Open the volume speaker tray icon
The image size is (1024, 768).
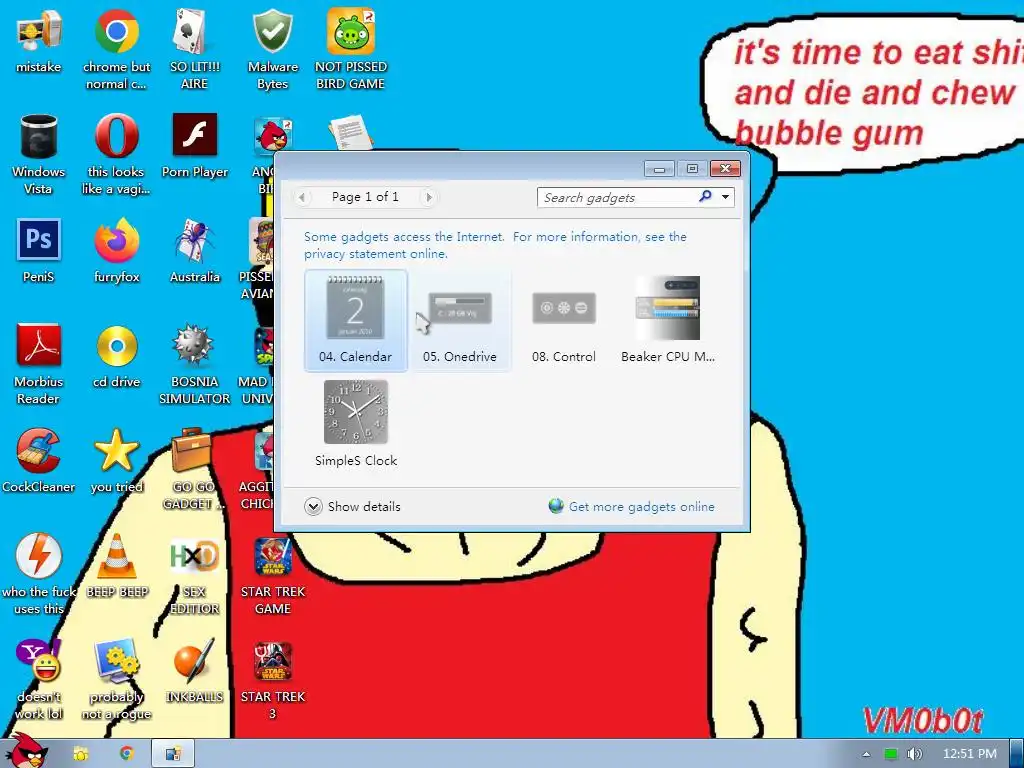coord(914,754)
